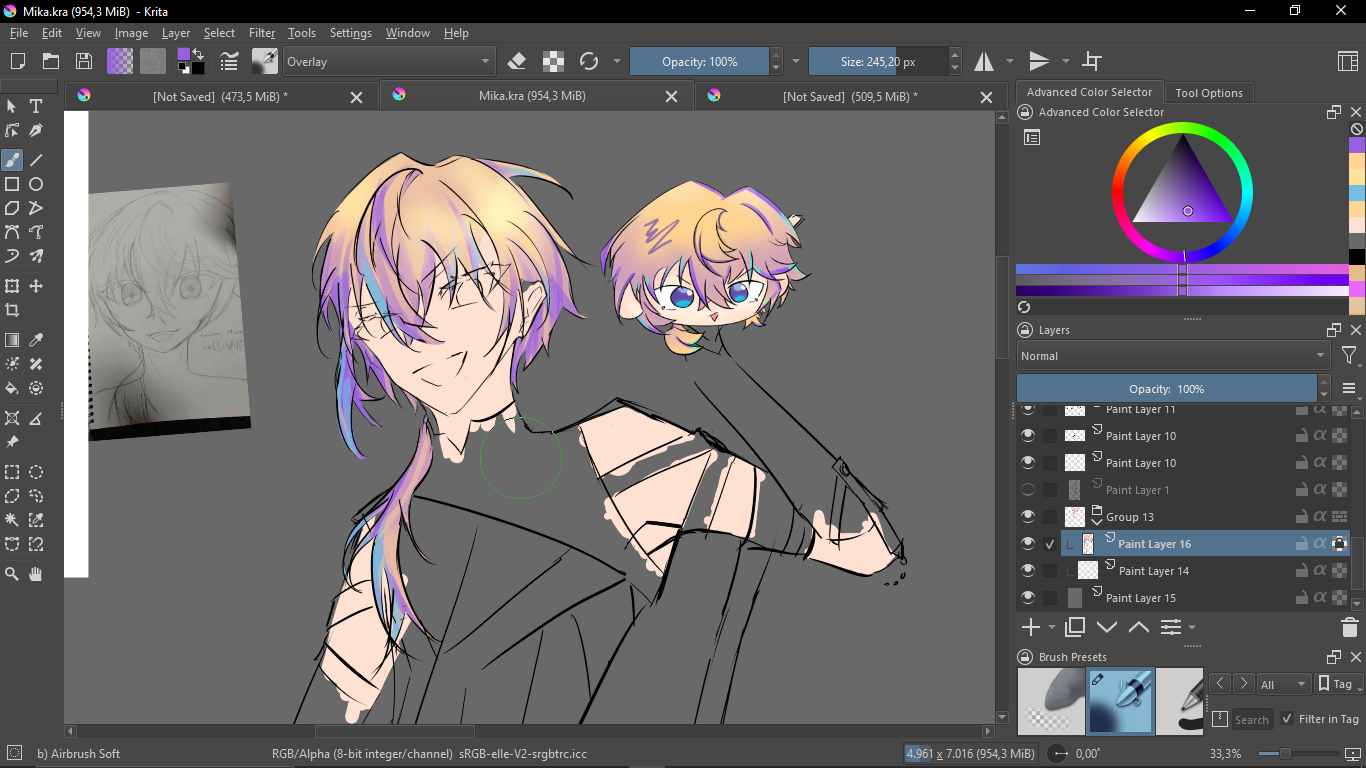Select Group 13 in the layers list
The image size is (1366, 768).
point(1130,517)
